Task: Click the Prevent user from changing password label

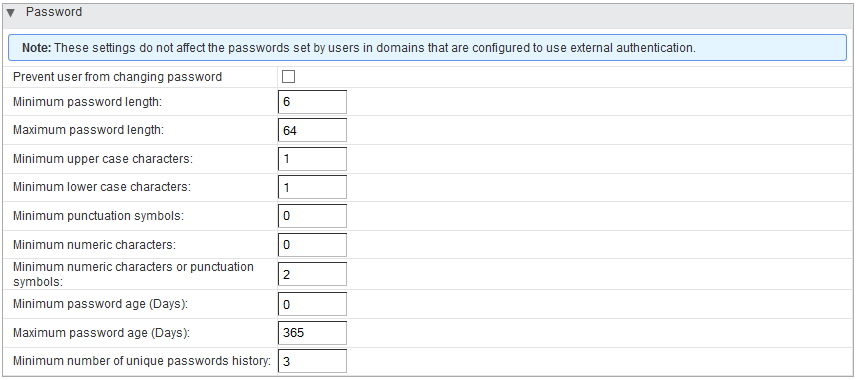Action: coord(118,77)
